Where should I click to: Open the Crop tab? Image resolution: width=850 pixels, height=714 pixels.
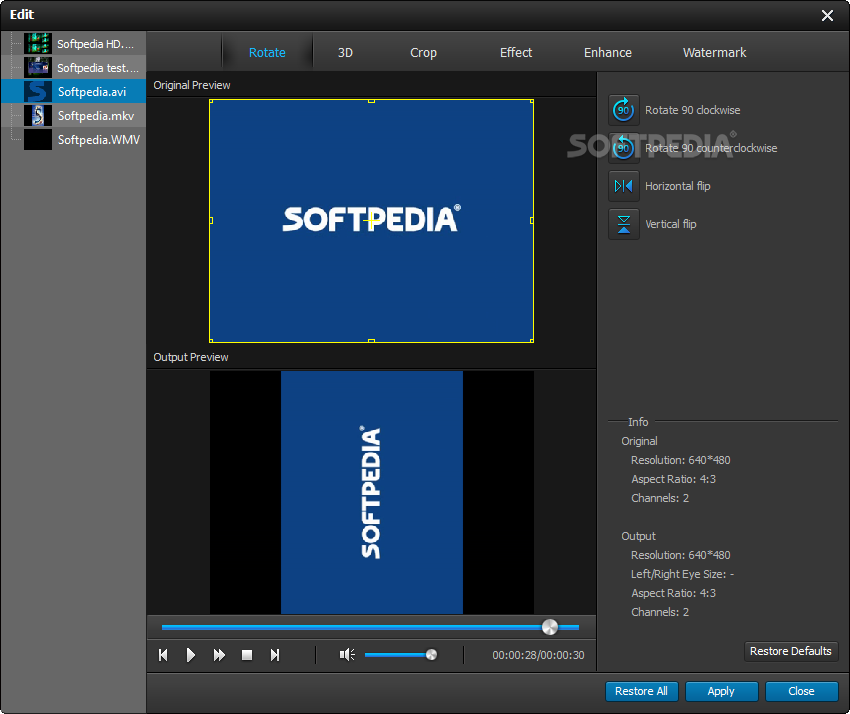click(423, 52)
